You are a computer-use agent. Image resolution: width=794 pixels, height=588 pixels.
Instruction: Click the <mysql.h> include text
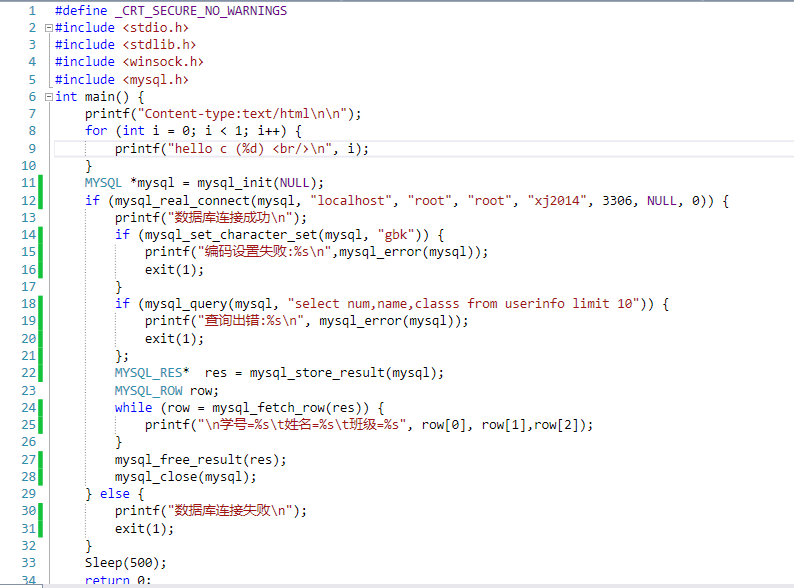(x=155, y=80)
